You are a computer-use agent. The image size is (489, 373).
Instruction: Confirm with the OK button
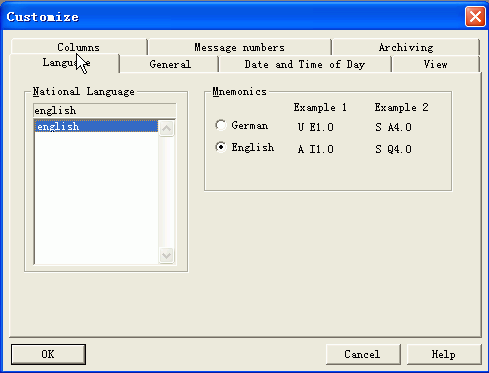click(48, 354)
